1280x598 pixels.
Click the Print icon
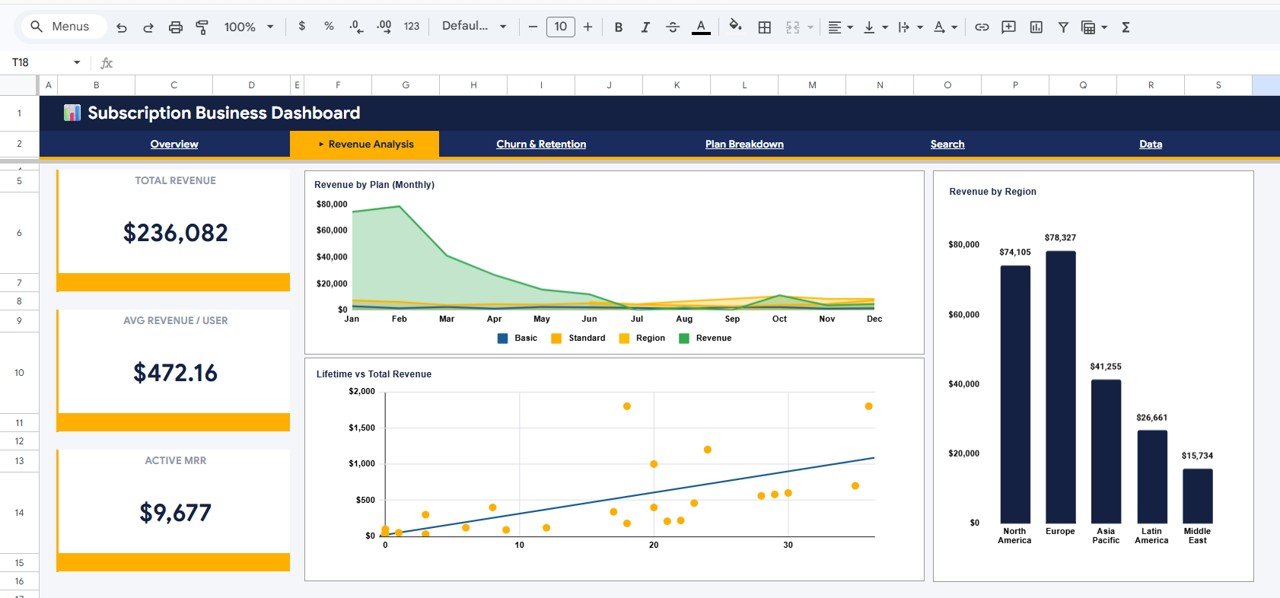click(x=175, y=27)
